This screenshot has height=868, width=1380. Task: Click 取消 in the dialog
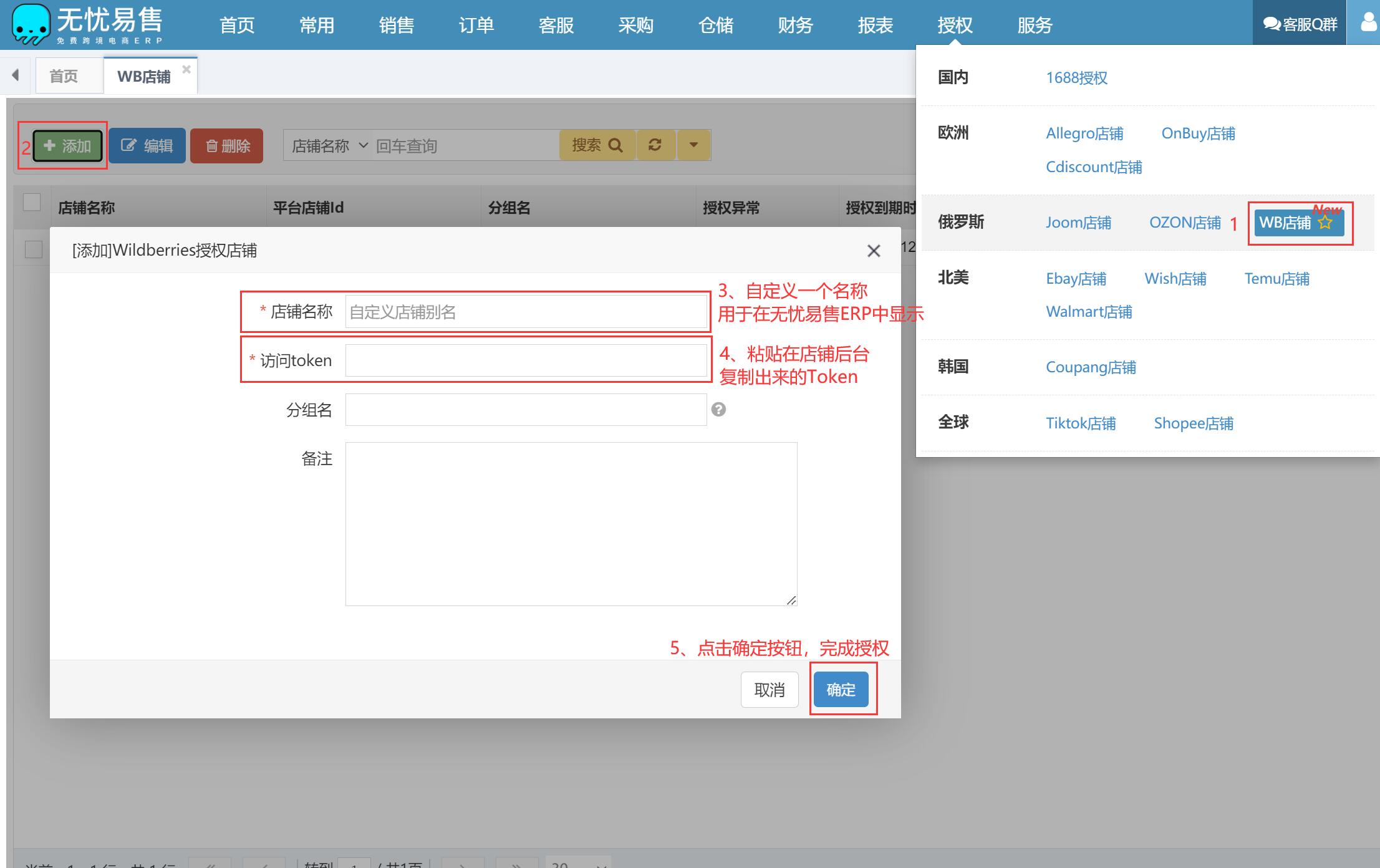770,690
